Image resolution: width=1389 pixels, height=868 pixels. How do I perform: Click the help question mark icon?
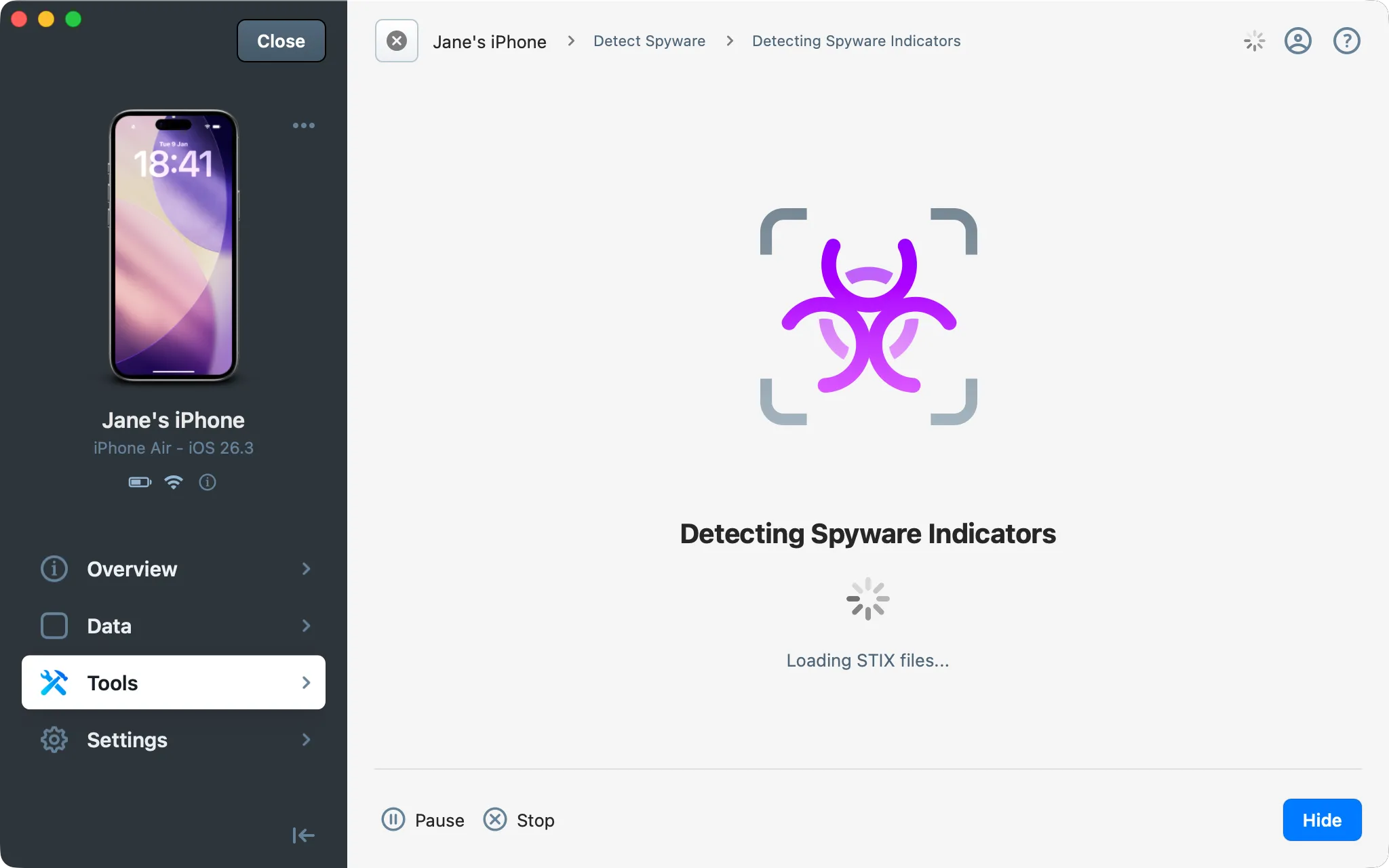click(x=1346, y=41)
